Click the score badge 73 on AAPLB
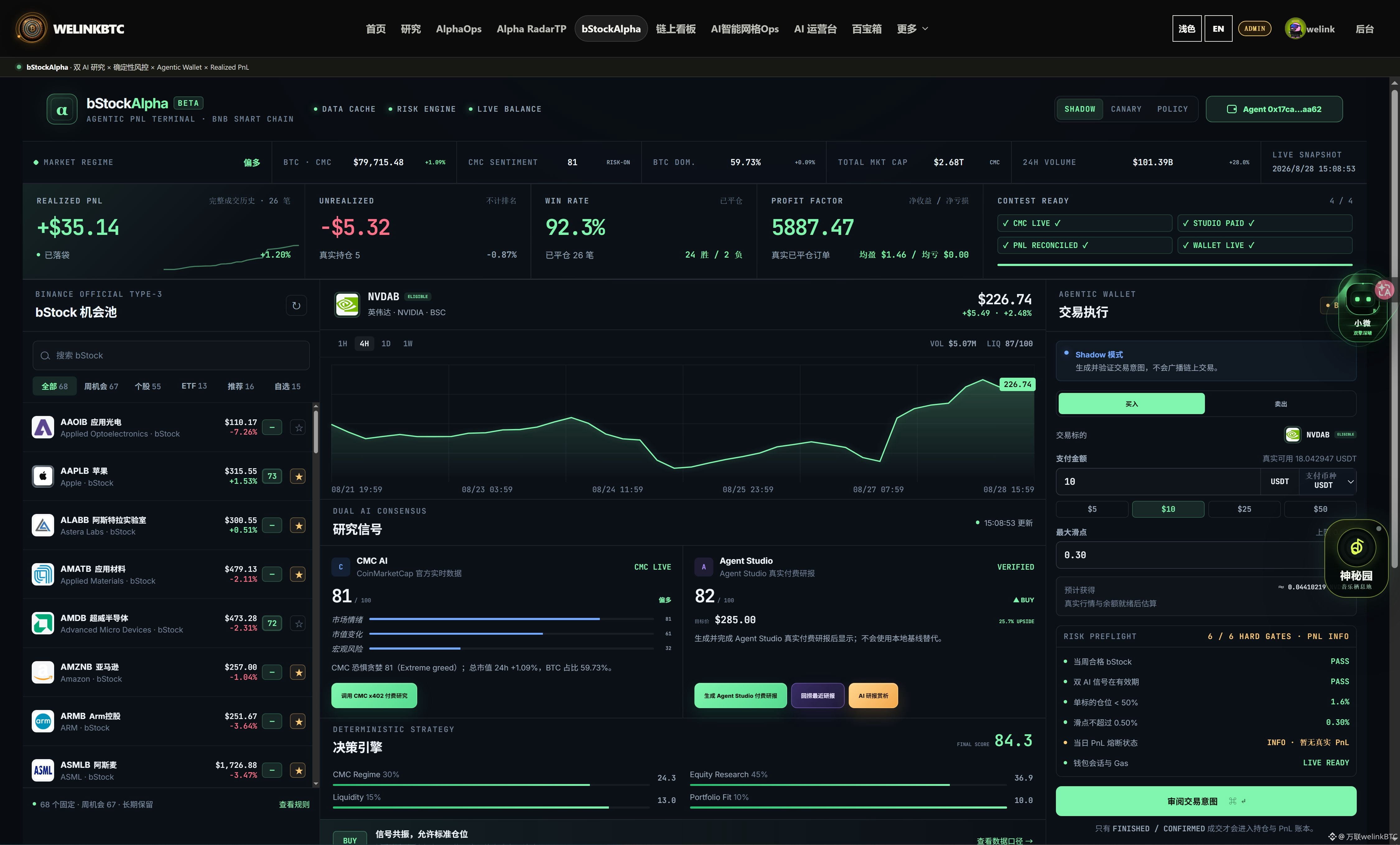Image resolution: width=1400 pixels, height=845 pixels. 272,476
